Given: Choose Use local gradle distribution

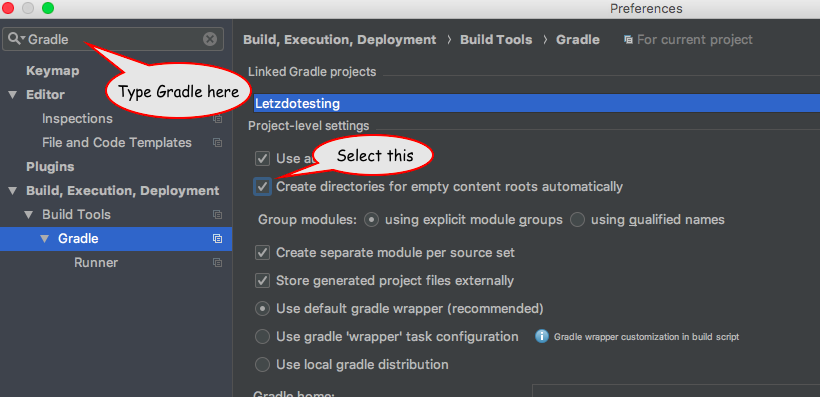Looking at the screenshot, I should tap(262, 364).
